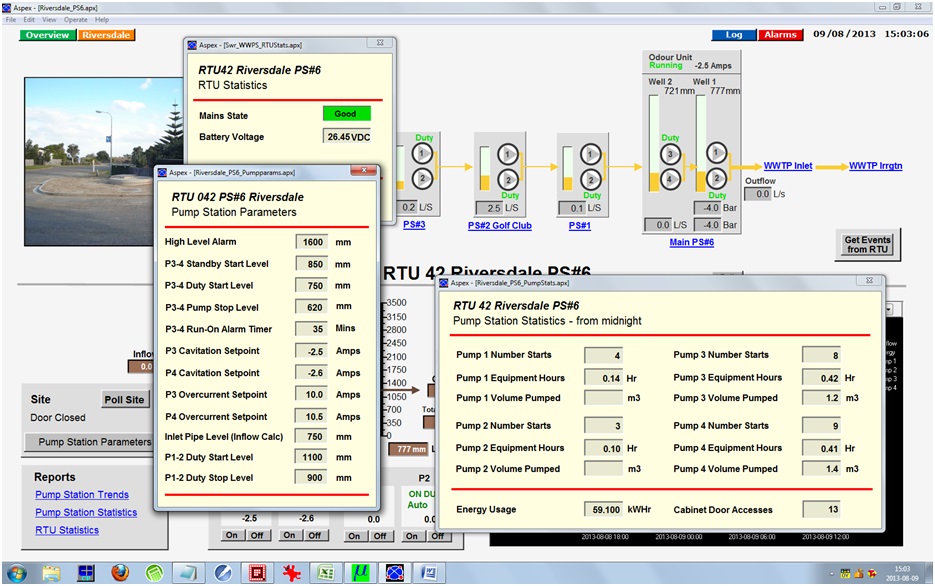Open the red splat taskbar icon
935x586 pixels.
292,573
